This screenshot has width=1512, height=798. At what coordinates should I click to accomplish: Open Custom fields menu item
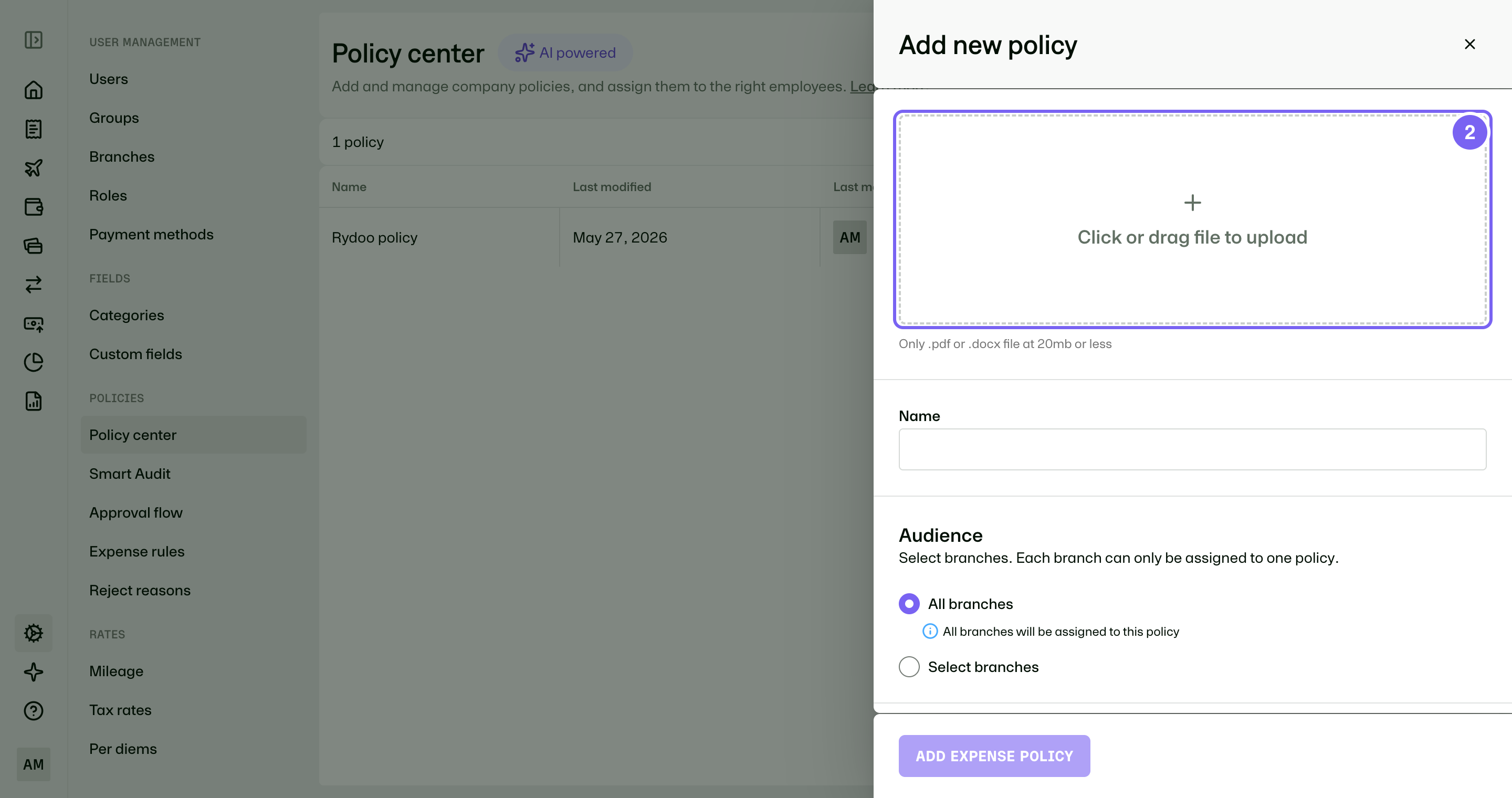pos(135,354)
